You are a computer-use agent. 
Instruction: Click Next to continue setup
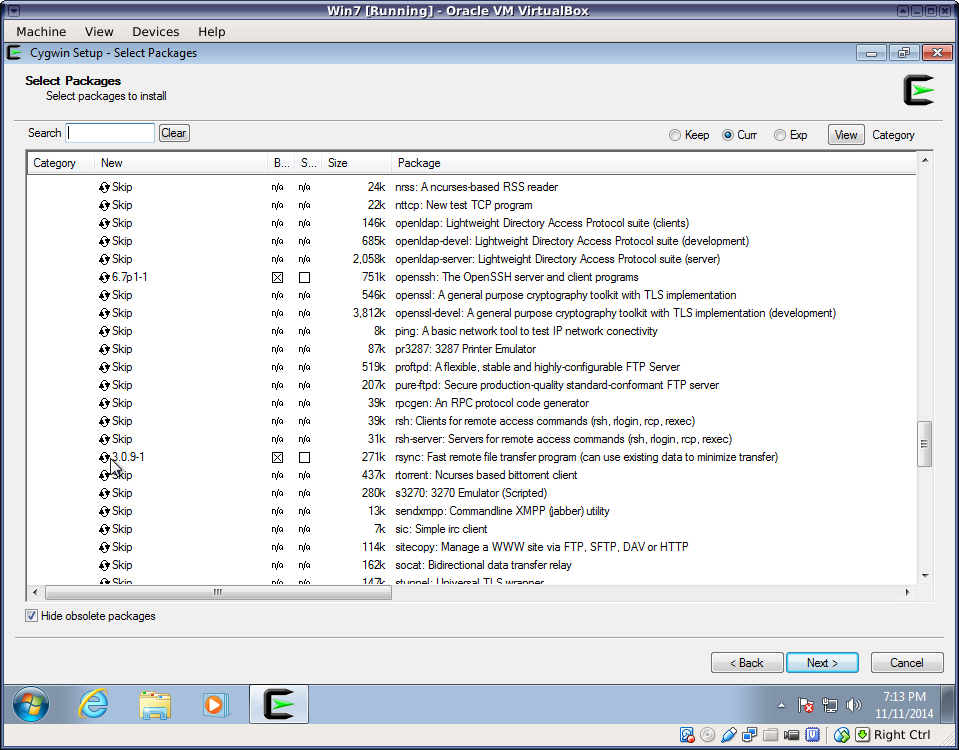pyautogui.click(x=822, y=663)
